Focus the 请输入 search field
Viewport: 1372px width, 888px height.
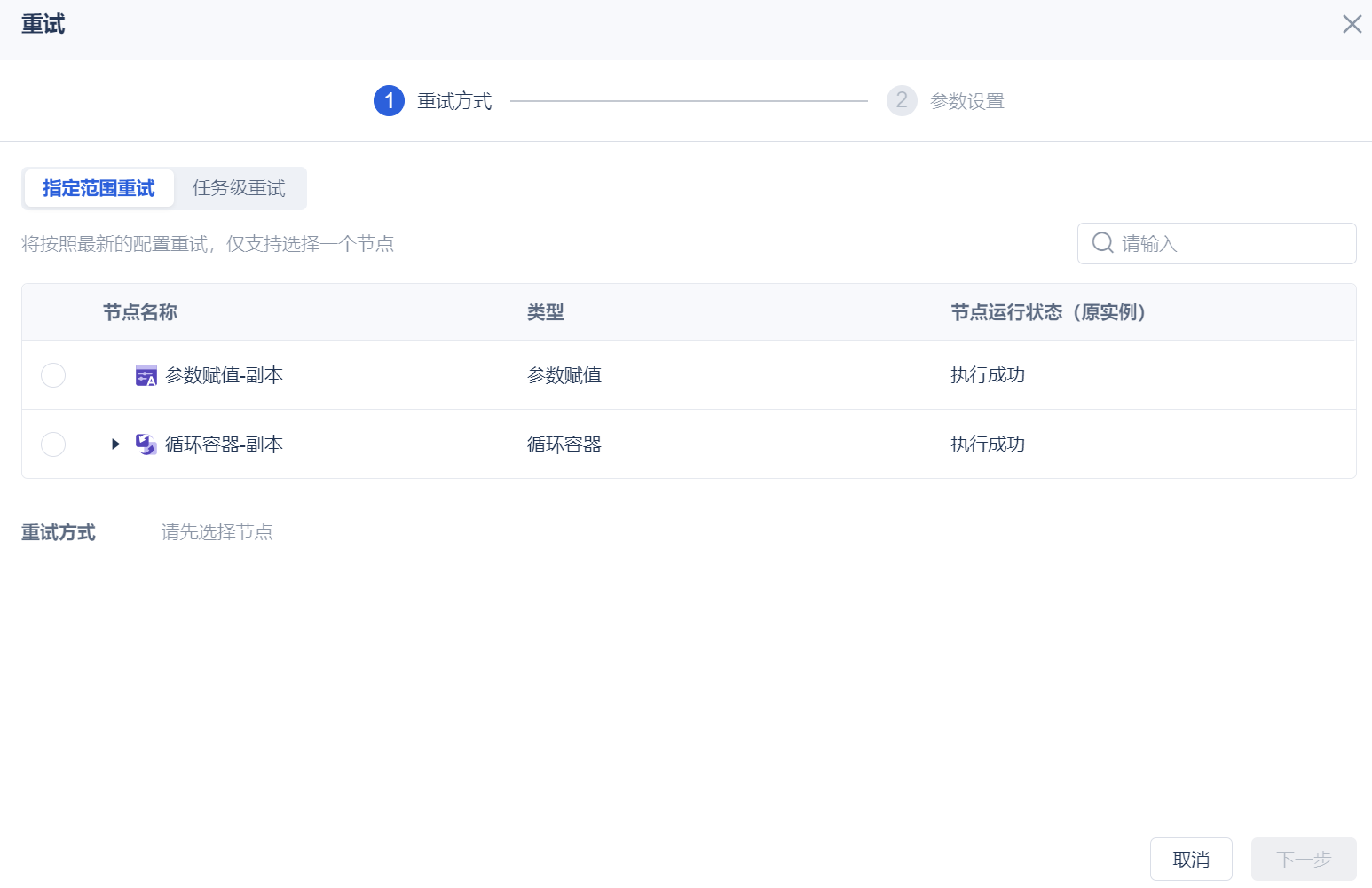click(x=1217, y=243)
